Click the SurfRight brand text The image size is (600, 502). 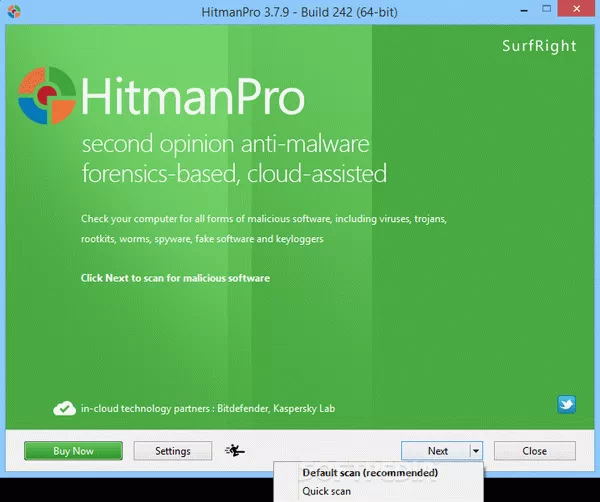pyautogui.click(x=547, y=46)
